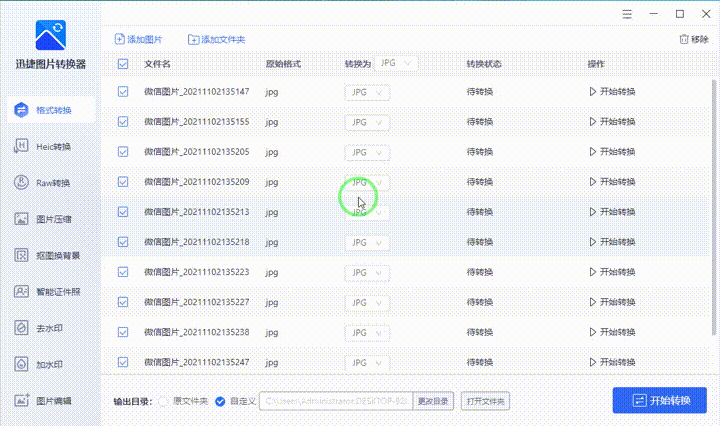Click 待转换 status of file 20211102135147
Viewport: 720px width, 426px height.
coord(480,92)
